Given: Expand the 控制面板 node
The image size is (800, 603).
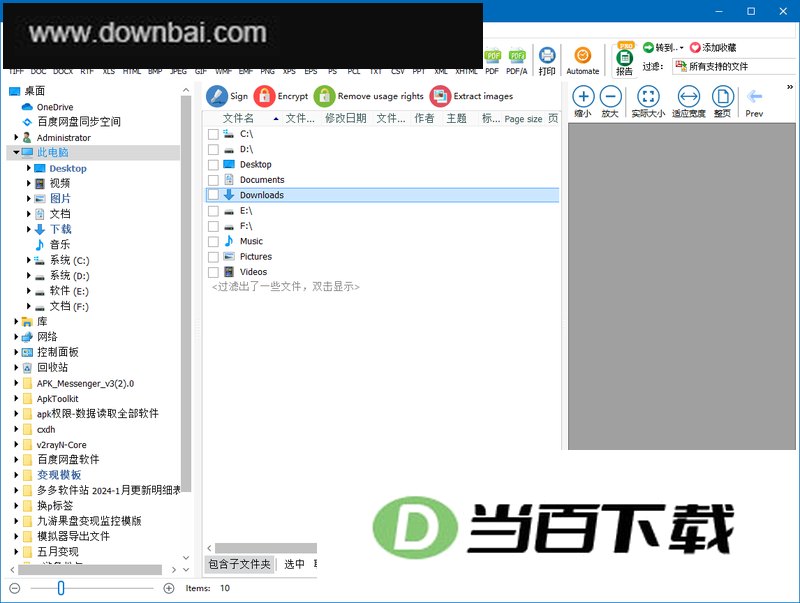Looking at the screenshot, I should point(16,352).
